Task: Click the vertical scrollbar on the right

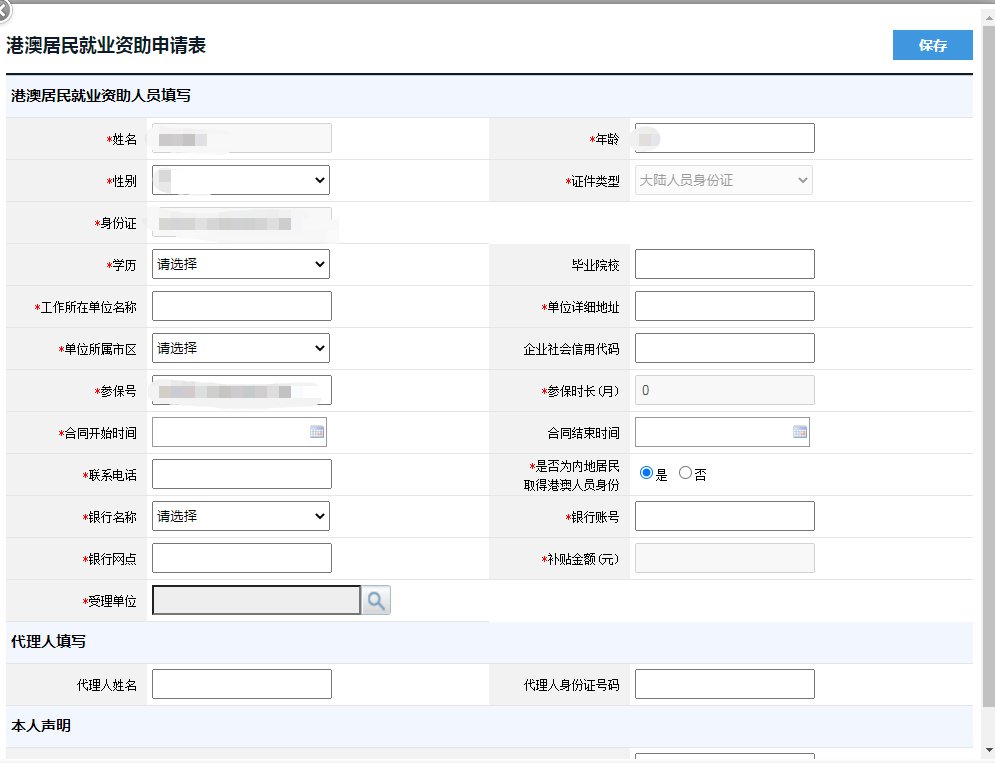Action: [988, 380]
